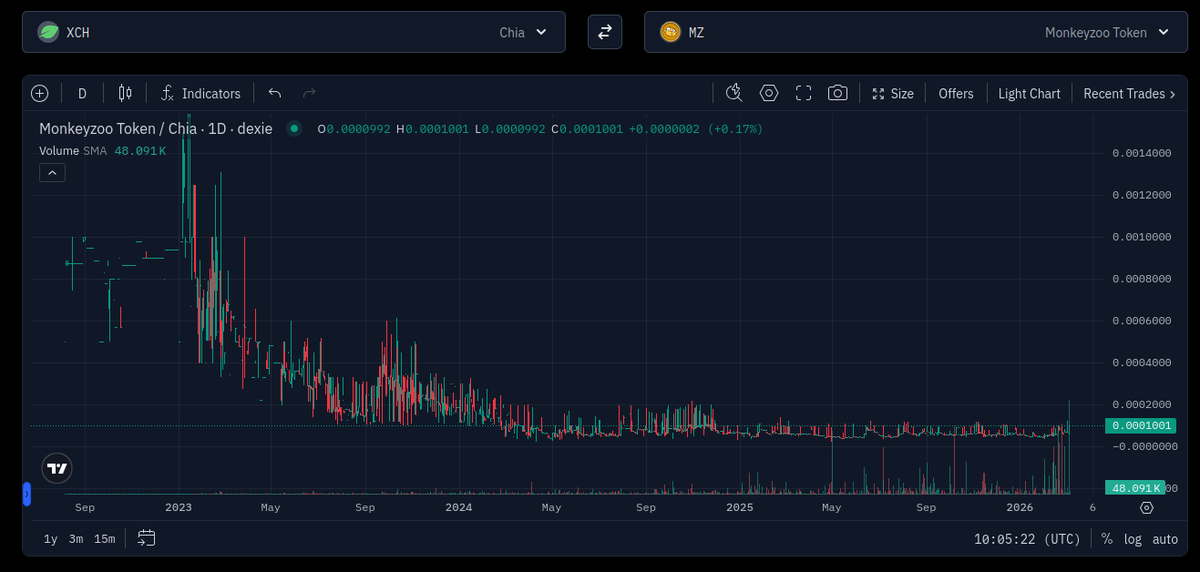The height and width of the screenshot is (572, 1200).
Task: Click the Size button
Action: click(893, 93)
